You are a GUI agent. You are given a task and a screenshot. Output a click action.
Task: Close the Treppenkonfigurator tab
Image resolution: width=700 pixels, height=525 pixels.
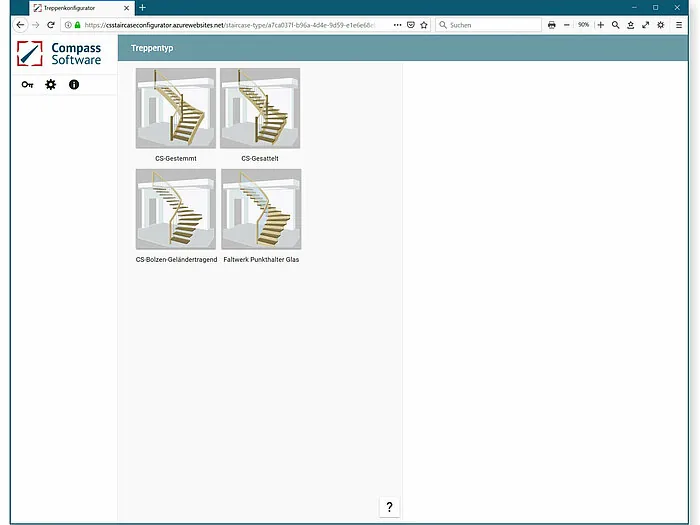click(126, 8)
